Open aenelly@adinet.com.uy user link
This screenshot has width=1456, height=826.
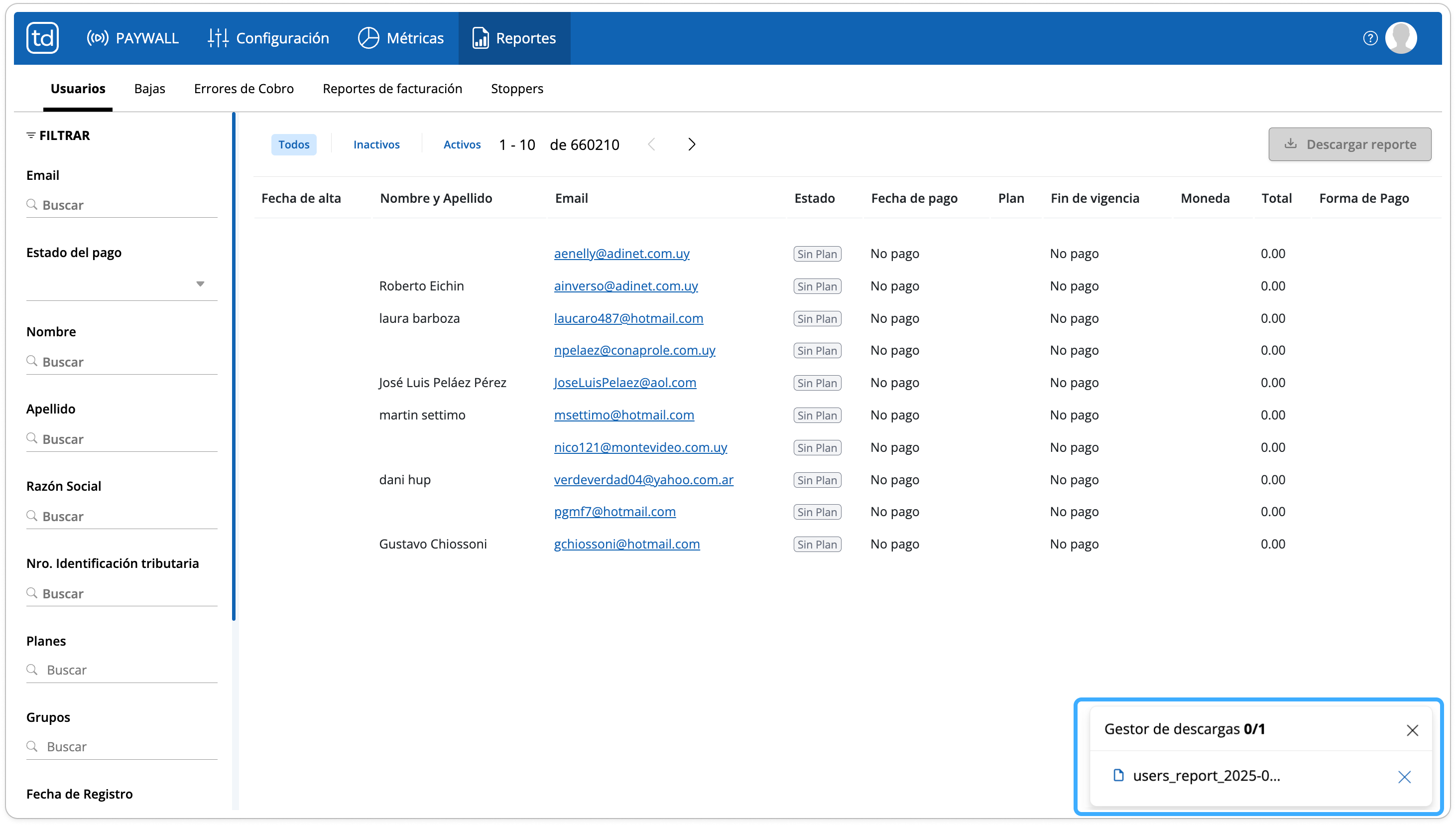(x=621, y=254)
